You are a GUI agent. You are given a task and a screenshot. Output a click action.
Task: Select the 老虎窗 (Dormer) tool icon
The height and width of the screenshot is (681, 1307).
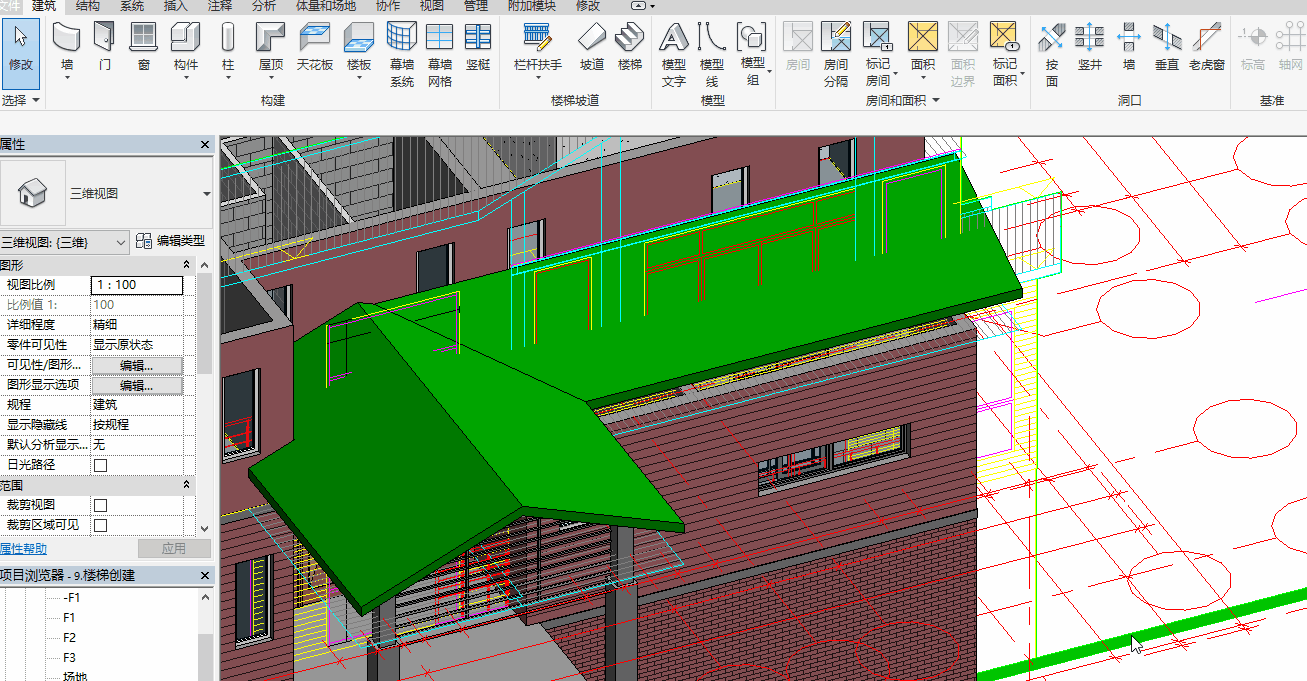(1207, 37)
